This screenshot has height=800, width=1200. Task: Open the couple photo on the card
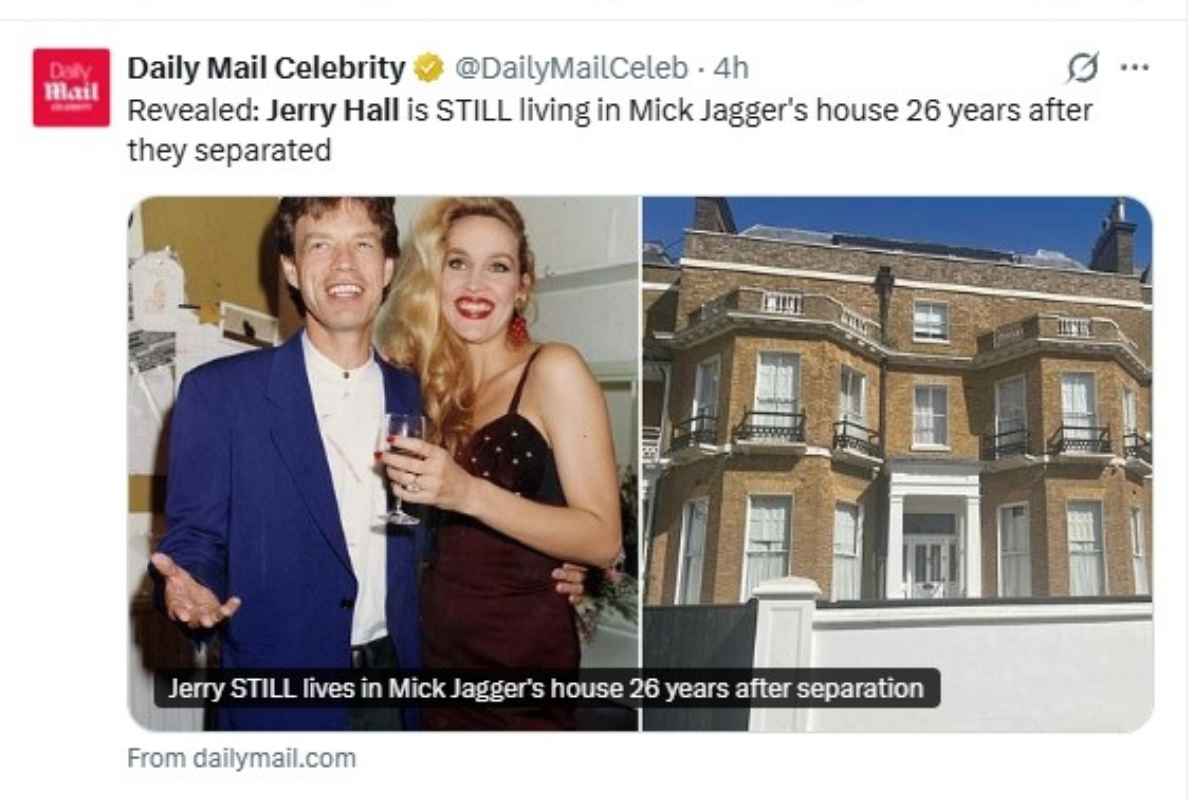[x=383, y=463]
